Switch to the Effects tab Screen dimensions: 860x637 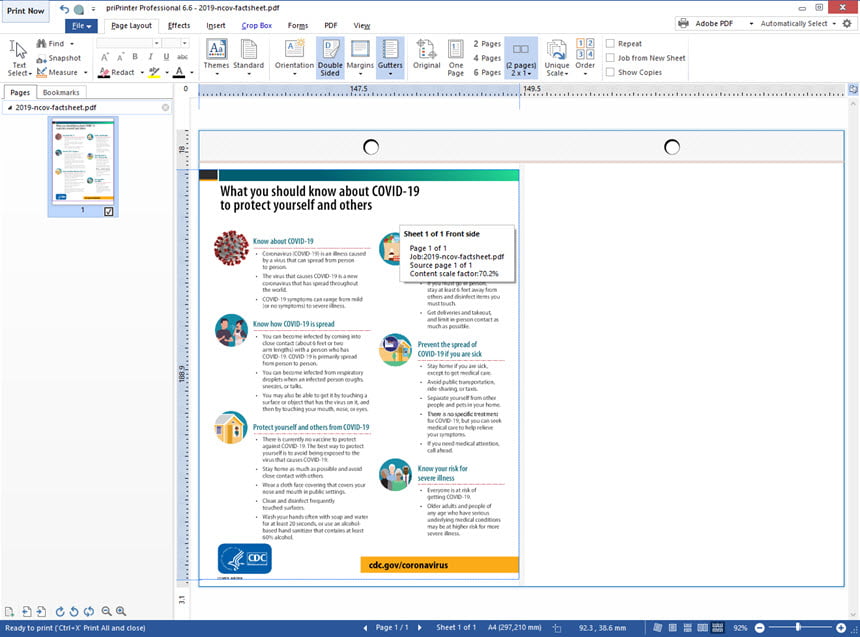(x=179, y=25)
